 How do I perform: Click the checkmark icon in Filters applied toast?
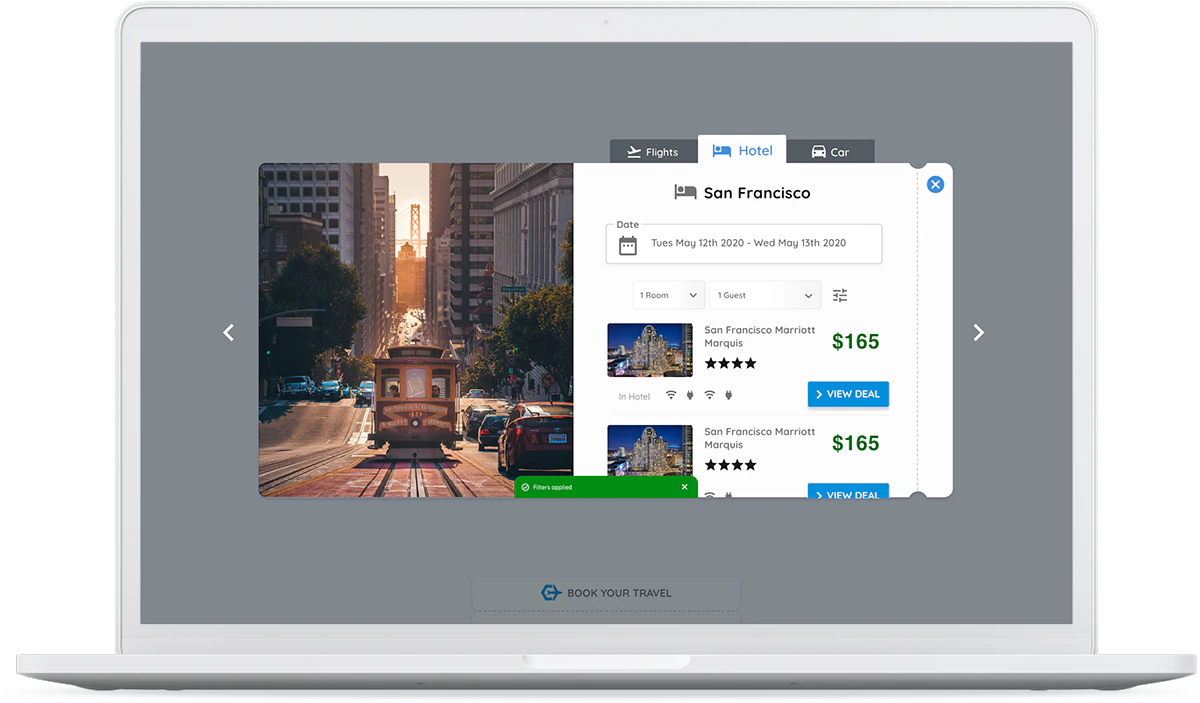[525, 487]
